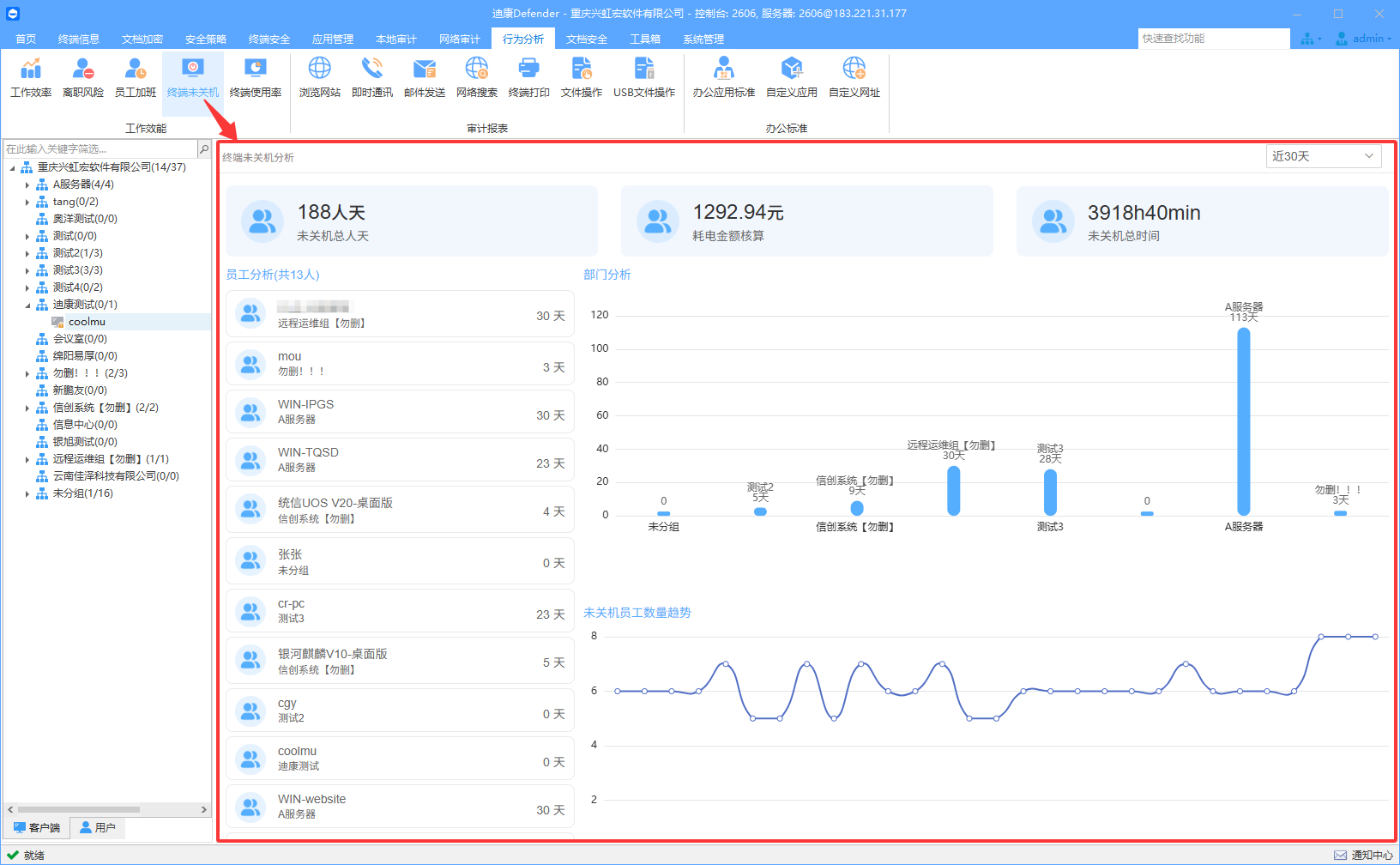This screenshot has width=1400, height=865.
Task: Open the 员工加班 overtime report
Action: click(x=136, y=77)
